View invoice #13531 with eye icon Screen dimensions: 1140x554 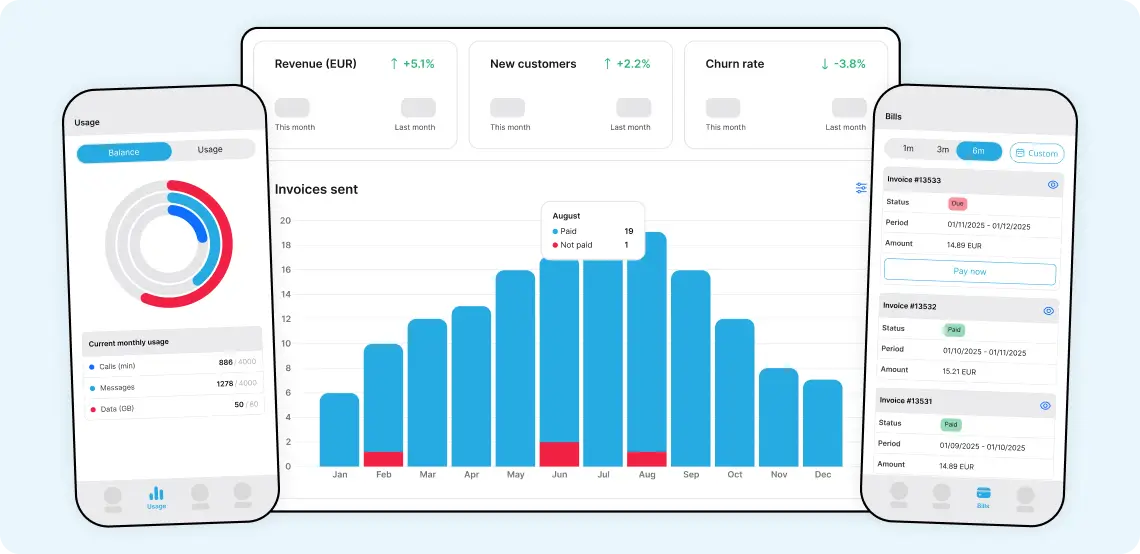(x=1045, y=405)
